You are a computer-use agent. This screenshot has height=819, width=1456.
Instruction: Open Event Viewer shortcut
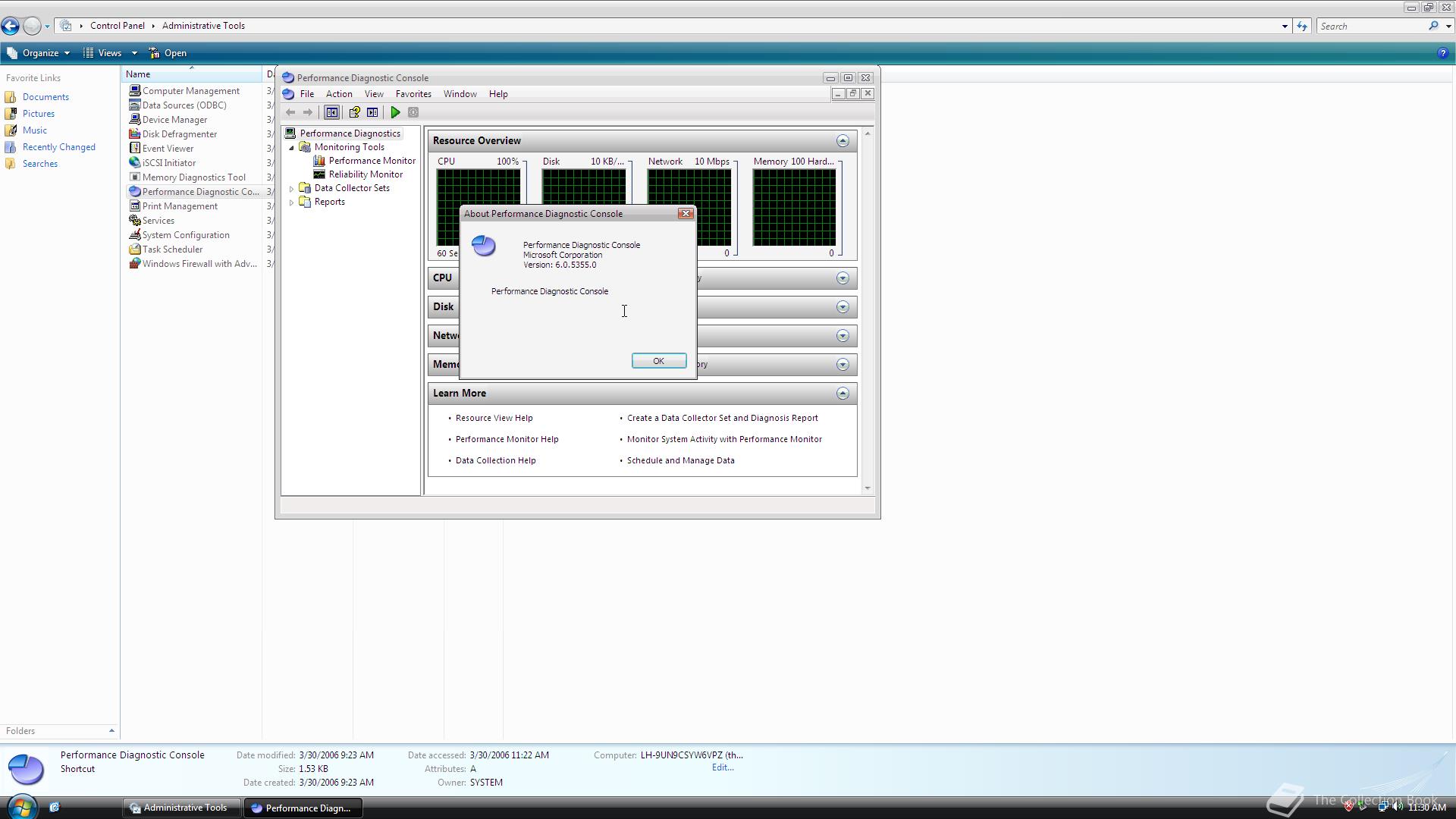click(x=168, y=149)
